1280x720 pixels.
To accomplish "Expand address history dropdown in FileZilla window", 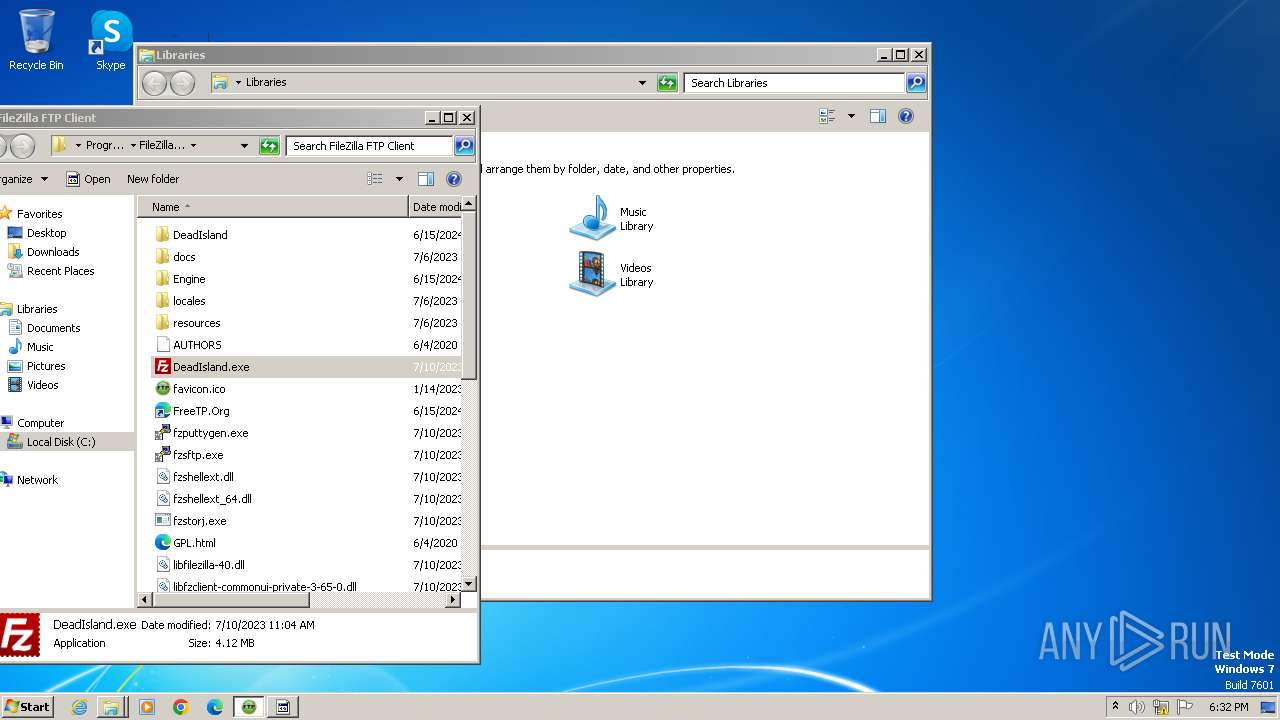I will point(244,146).
